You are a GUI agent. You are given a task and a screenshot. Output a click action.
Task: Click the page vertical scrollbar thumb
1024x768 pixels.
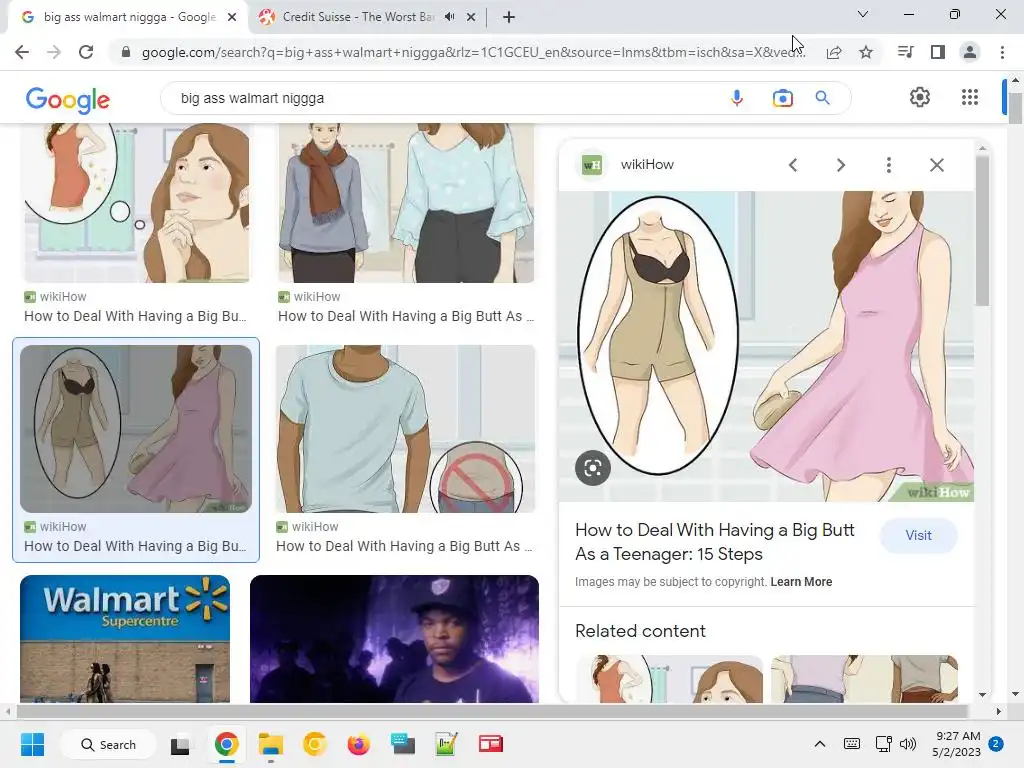pos(1015,108)
